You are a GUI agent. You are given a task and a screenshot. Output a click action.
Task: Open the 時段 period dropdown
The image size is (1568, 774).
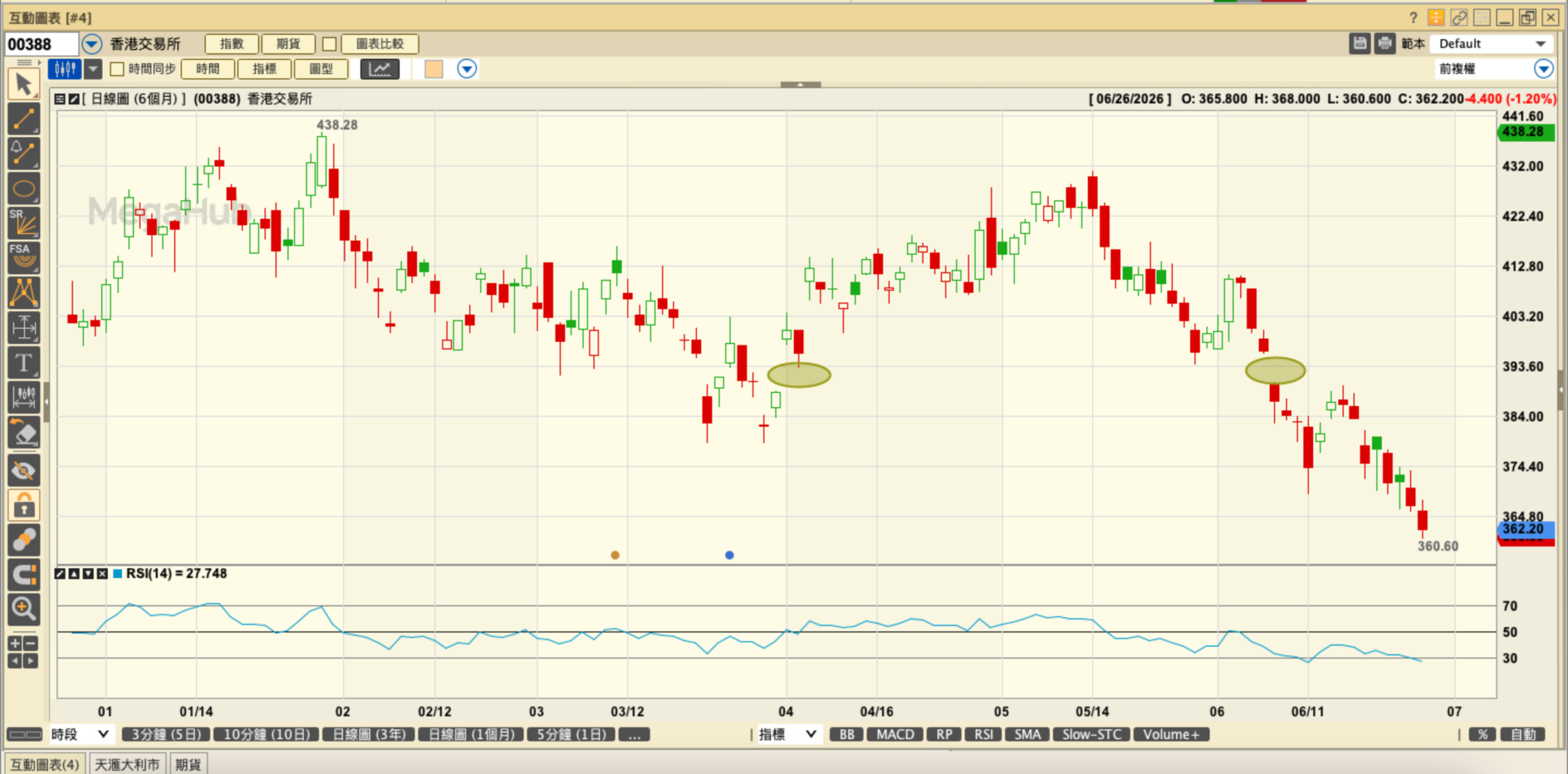click(x=80, y=734)
